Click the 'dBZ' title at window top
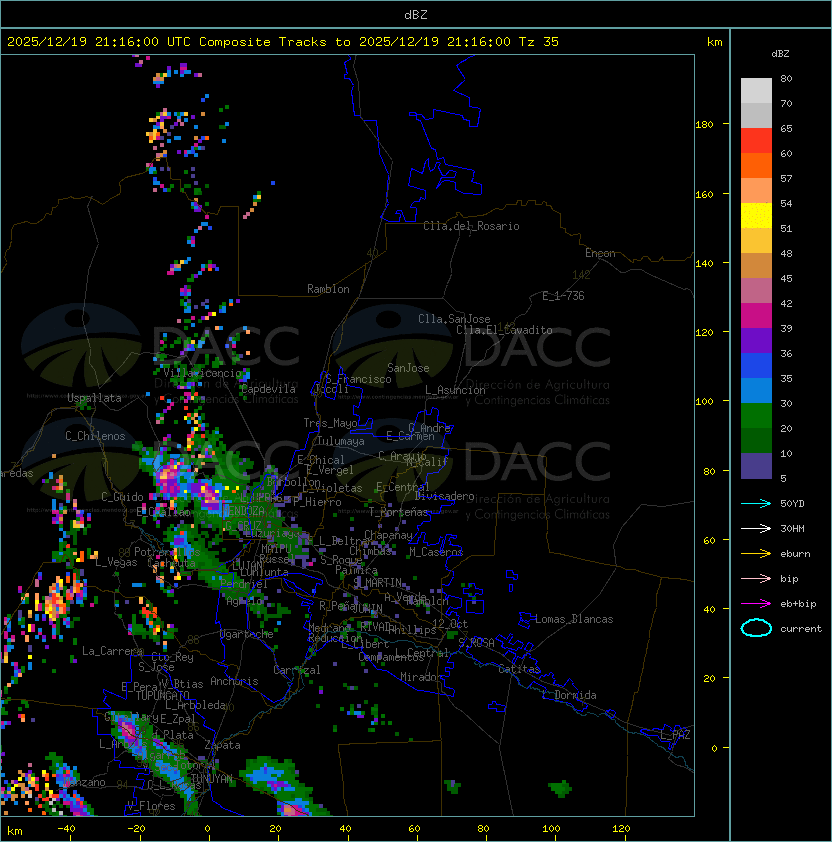832x842 pixels. pyautogui.click(x=416, y=15)
